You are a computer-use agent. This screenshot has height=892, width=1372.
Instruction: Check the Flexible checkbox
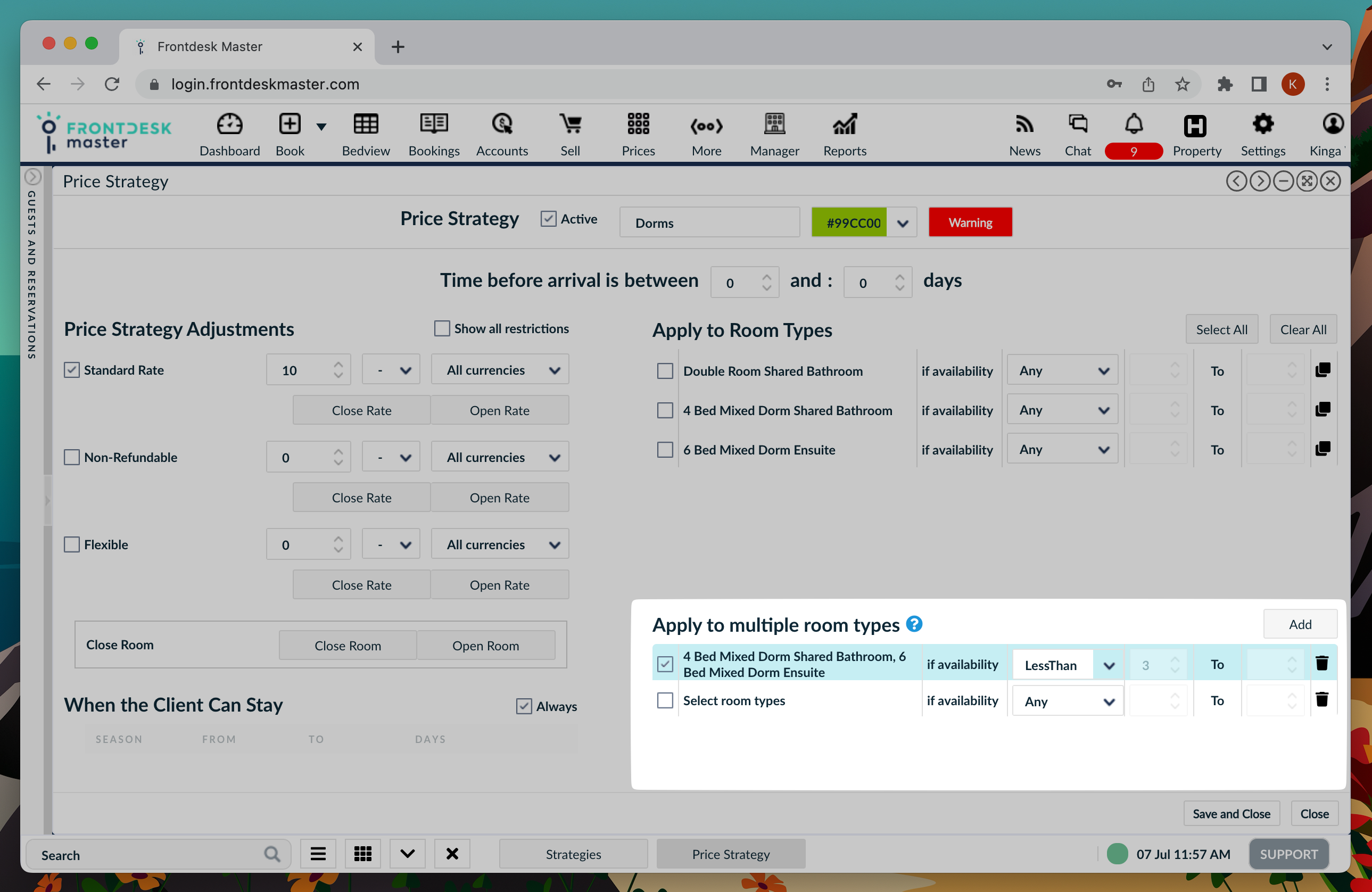pyautogui.click(x=71, y=544)
